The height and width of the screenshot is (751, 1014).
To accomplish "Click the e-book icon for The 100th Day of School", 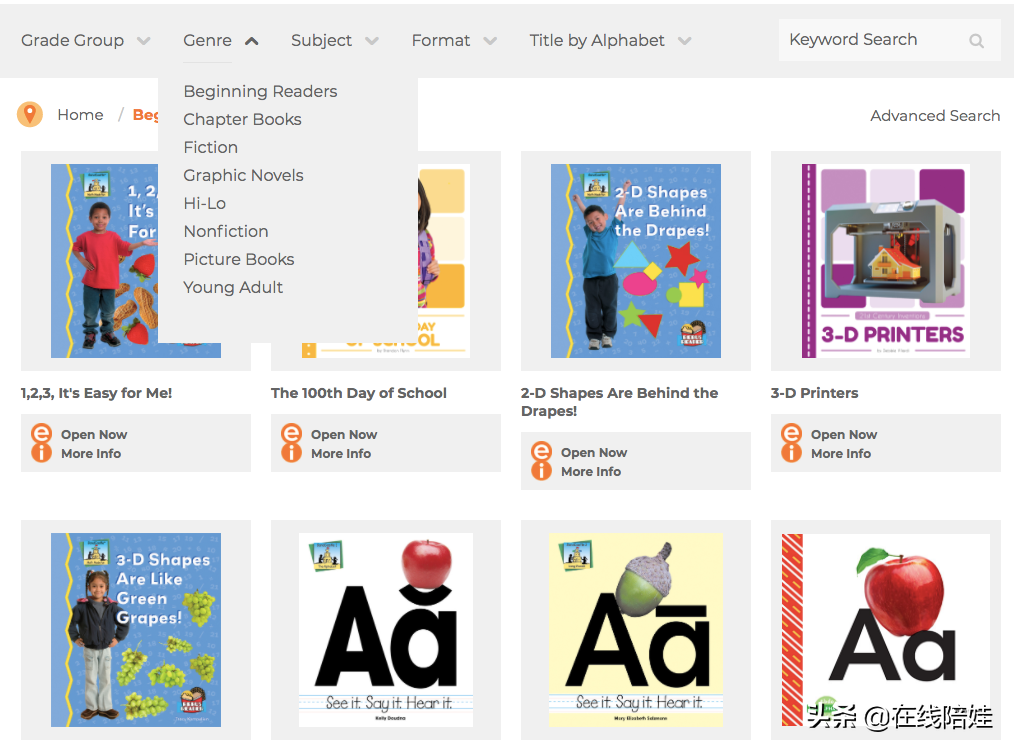I will point(292,433).
